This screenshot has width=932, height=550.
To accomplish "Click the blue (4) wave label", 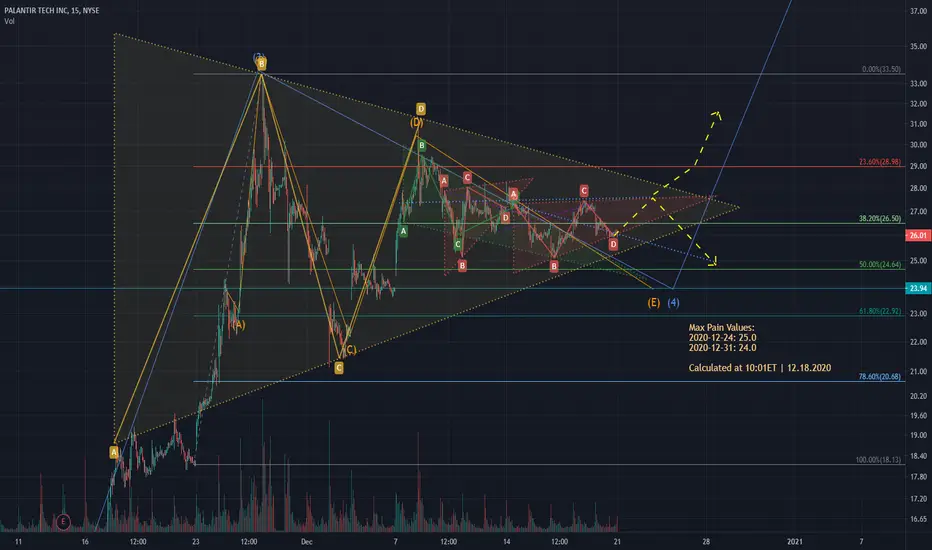I will [673, 303].
